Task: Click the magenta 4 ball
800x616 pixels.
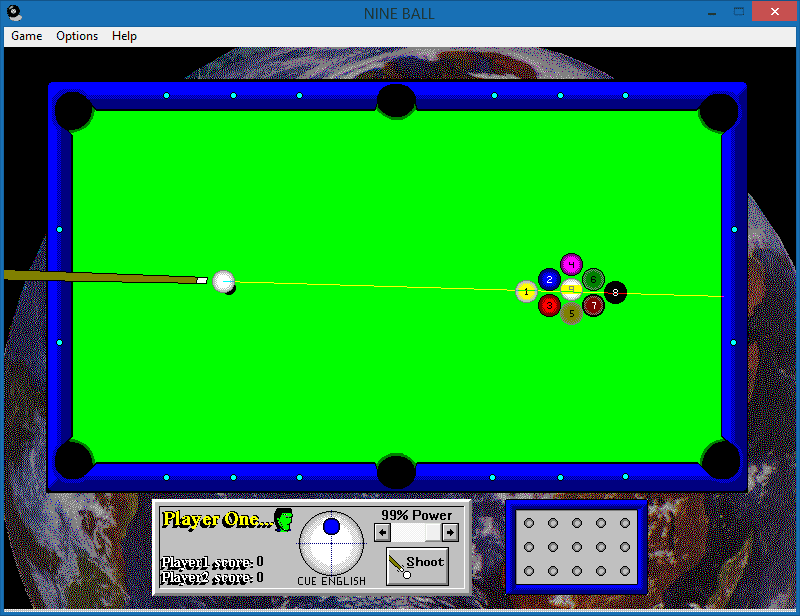Action: (x=571, y=264)
